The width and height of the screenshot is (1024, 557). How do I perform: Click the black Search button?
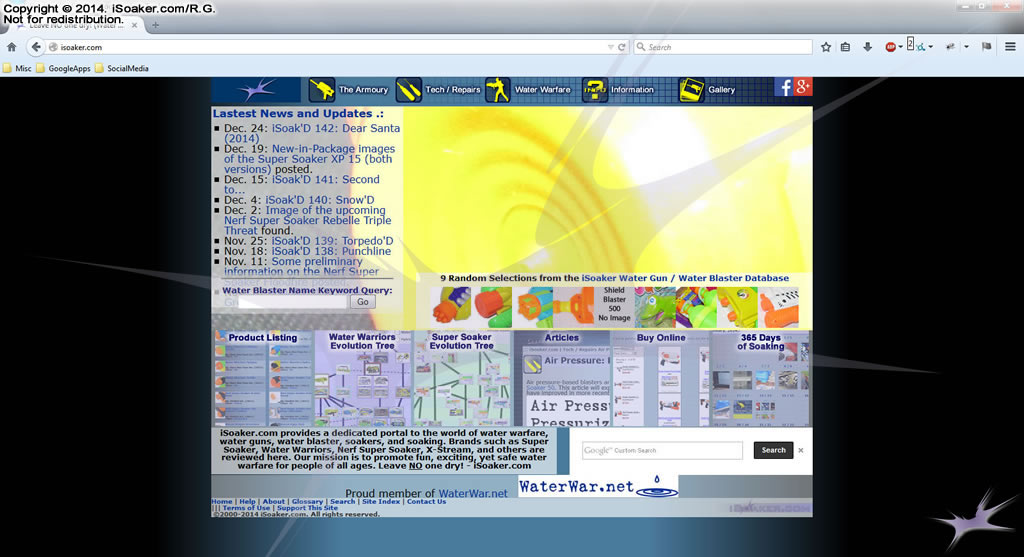pyautogui.click(x=773, y=451)
